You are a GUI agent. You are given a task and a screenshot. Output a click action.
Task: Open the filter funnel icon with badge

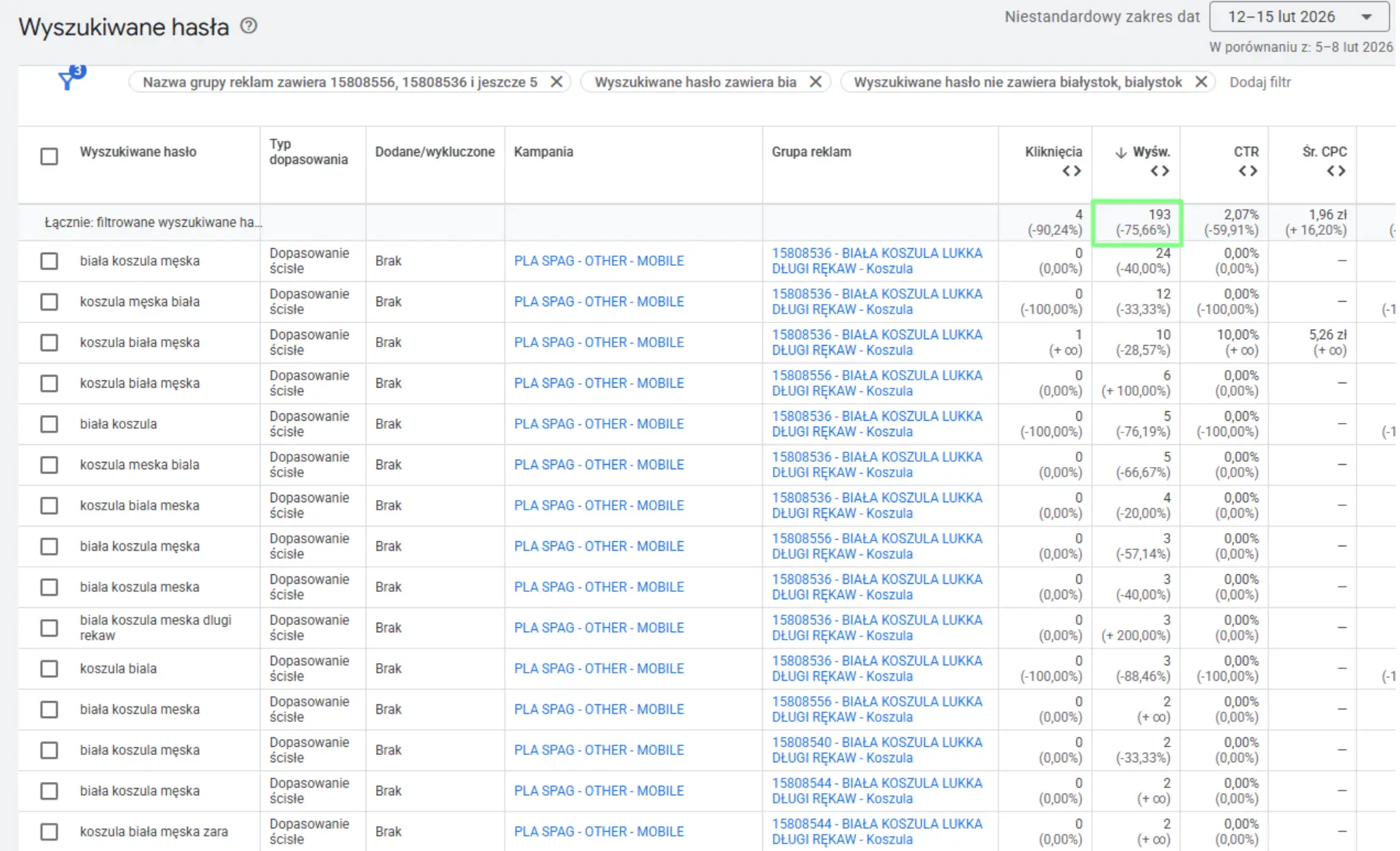[70, 79]
